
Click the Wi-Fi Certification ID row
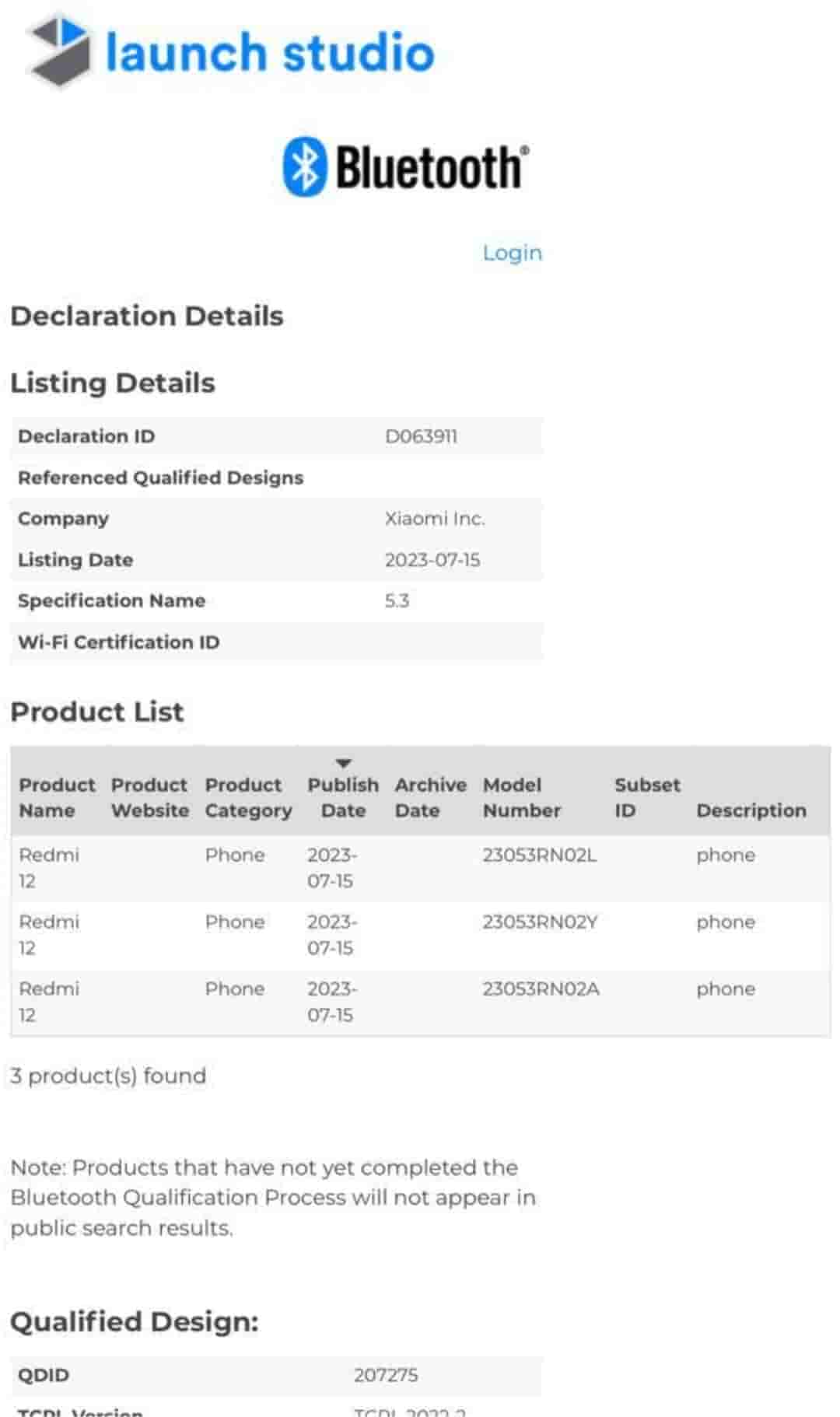click(x=120, y=642)
